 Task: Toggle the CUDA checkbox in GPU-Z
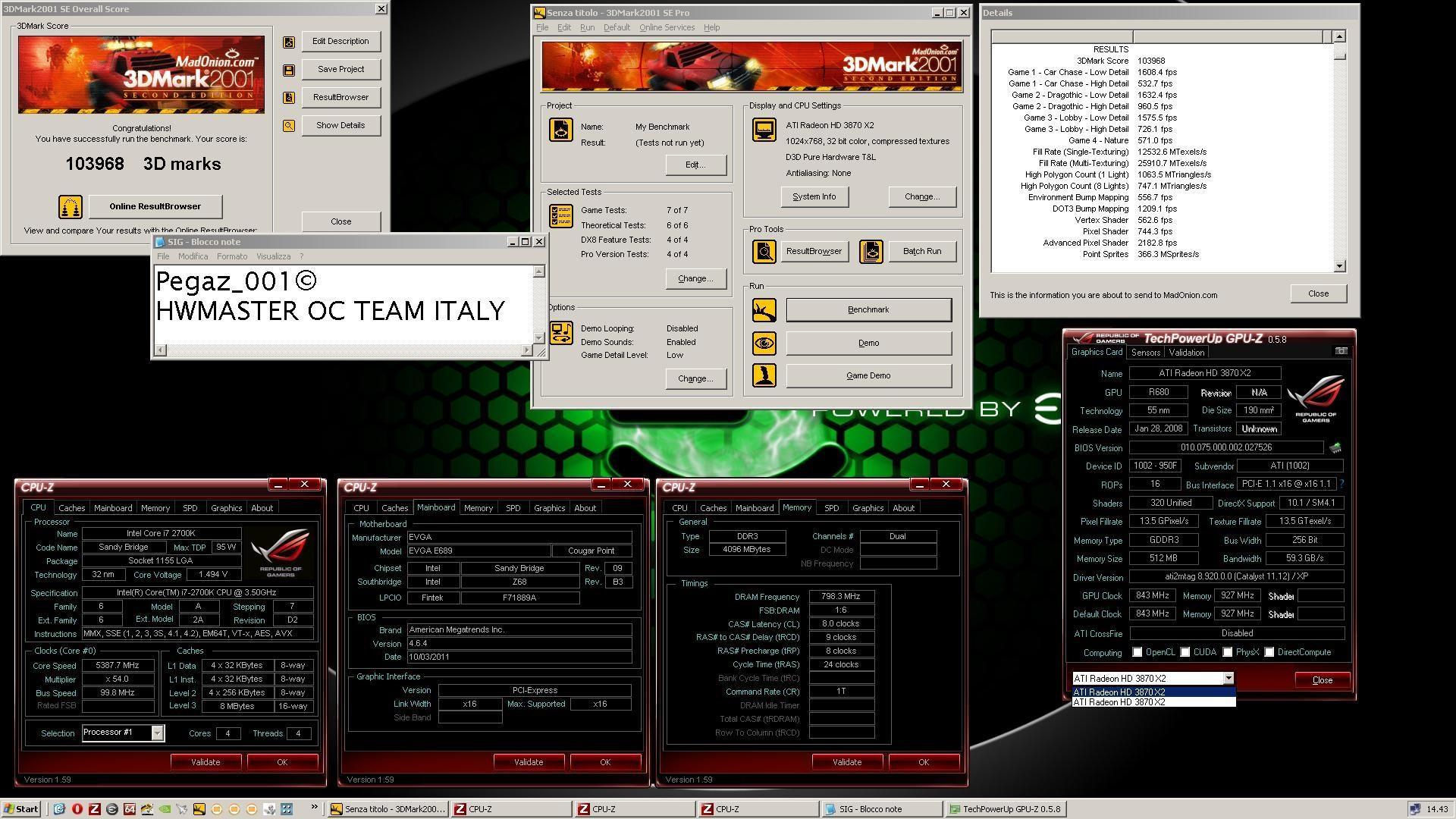point(1185,652)
